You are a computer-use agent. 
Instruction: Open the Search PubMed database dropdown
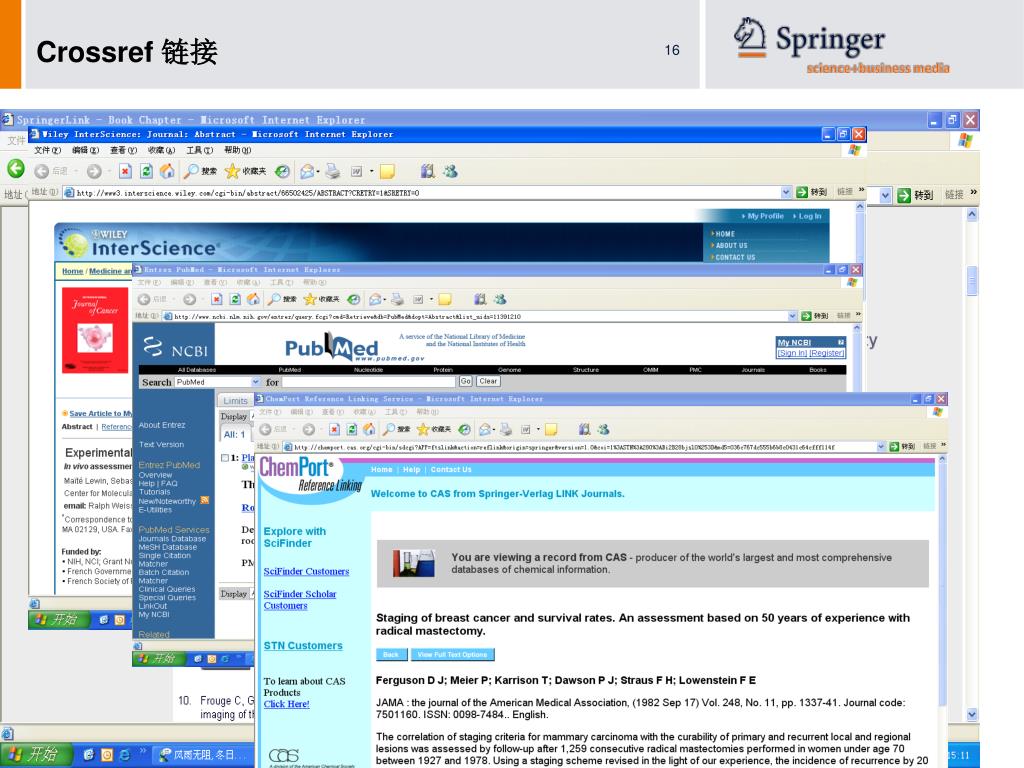[255, 382]
